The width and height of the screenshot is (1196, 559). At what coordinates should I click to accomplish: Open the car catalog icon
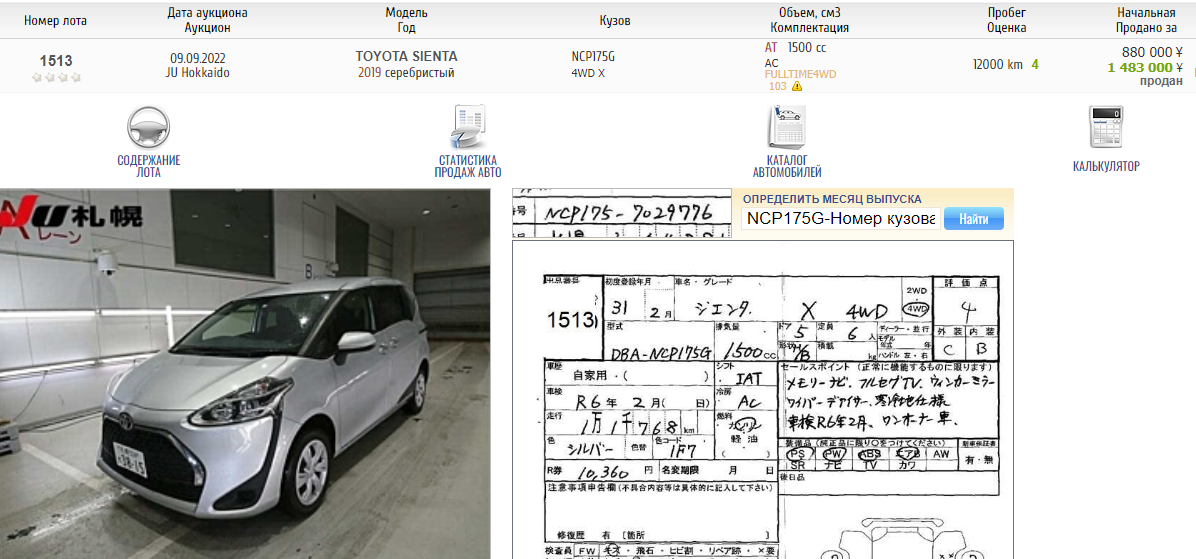786,127
